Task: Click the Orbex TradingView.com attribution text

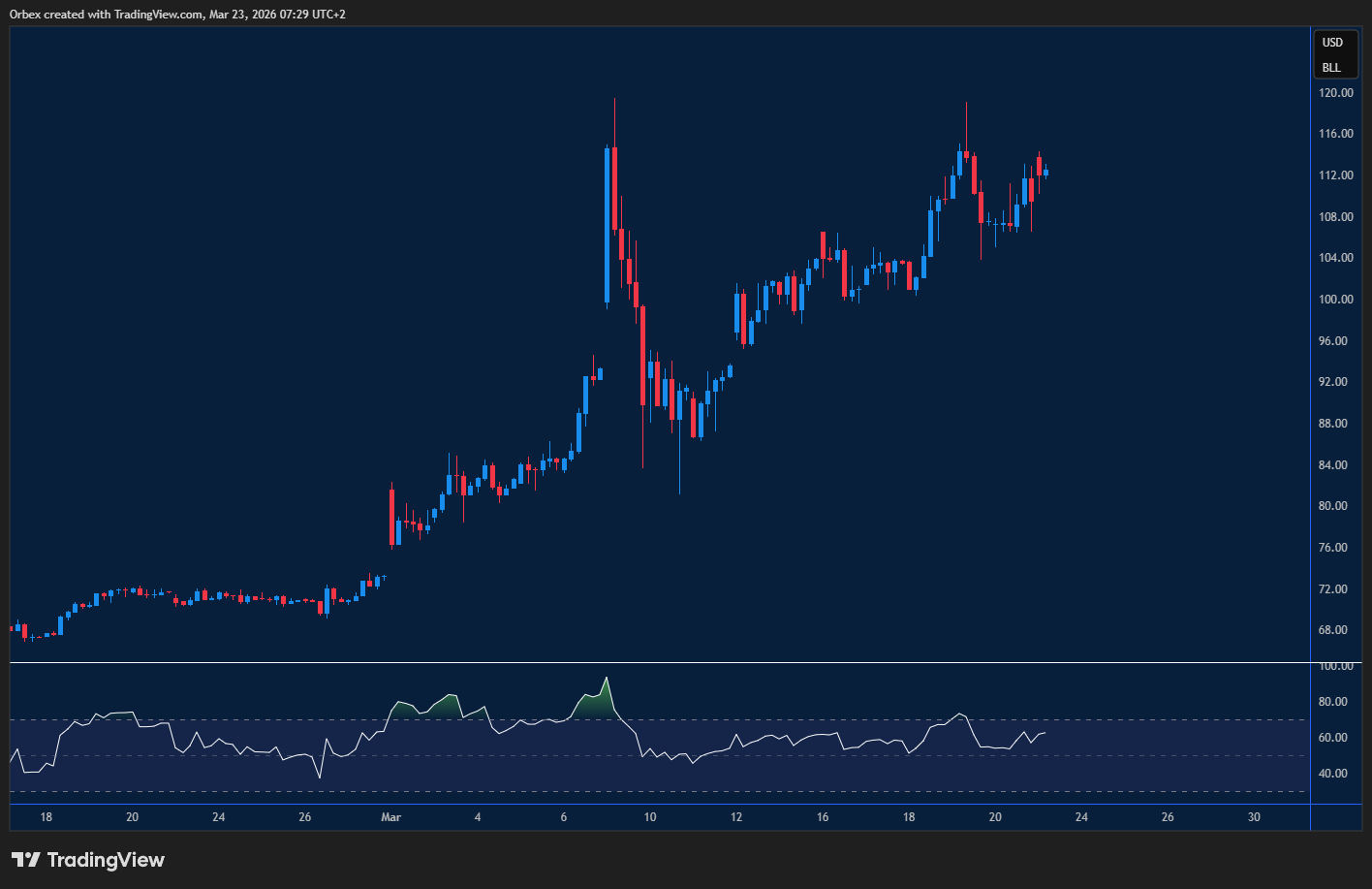Action: pyautogui.click(x=177, y=15)
